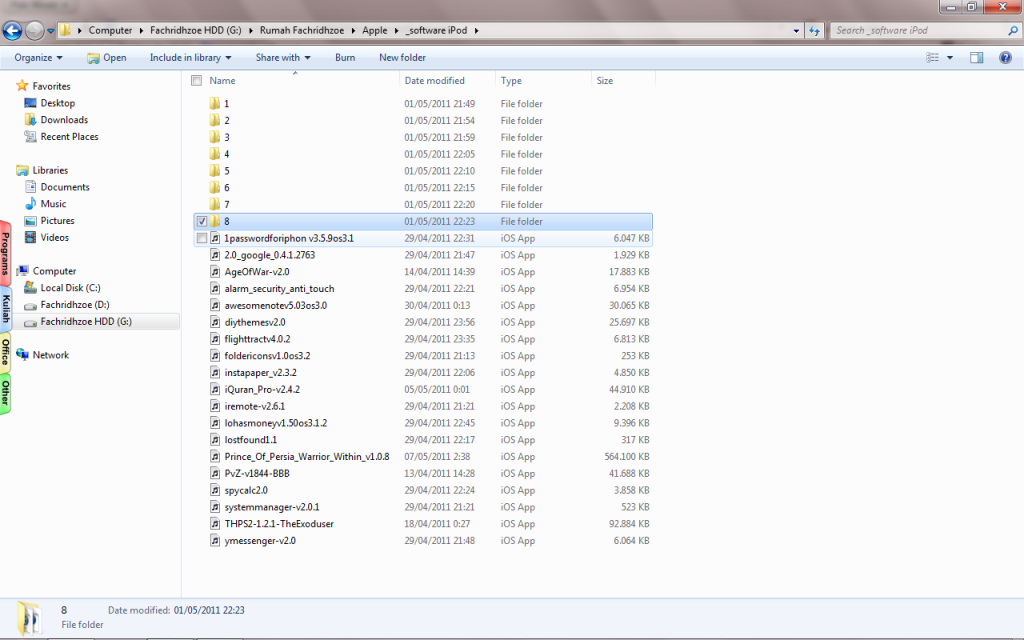Open the Include in library dropdown

tap(190, 57)
